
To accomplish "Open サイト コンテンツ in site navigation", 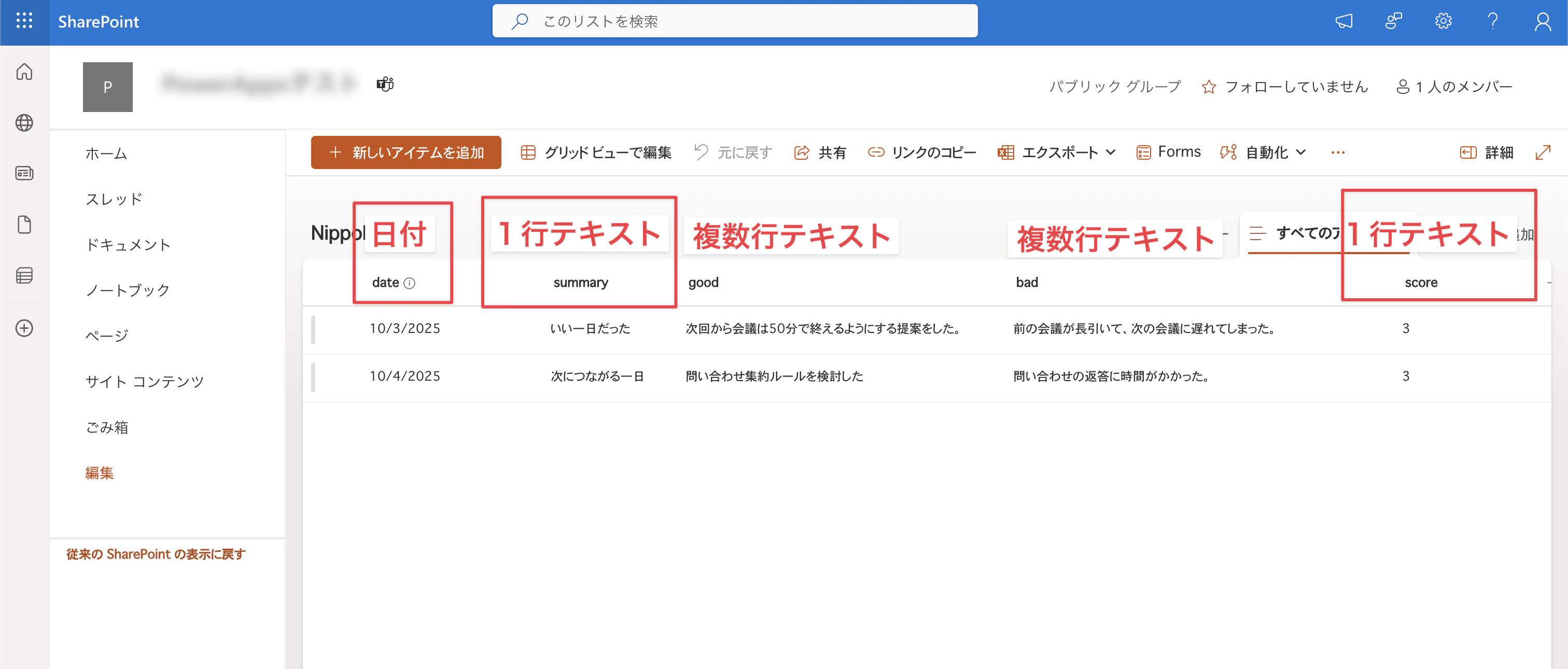I will coord(144,382).
